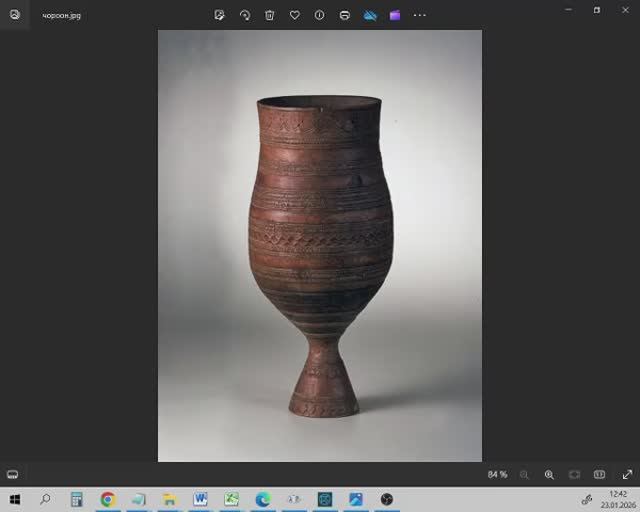Print the photo using the printer icon
The height and width of the screenshot is (512, 640).
point(345,15)
